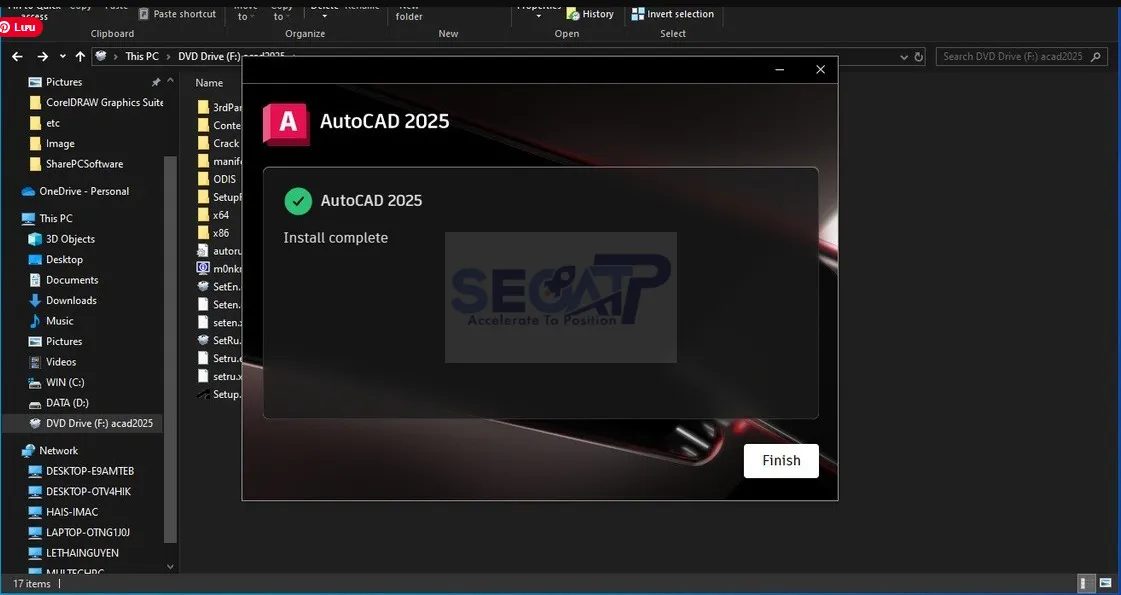Click the search magnifier icon
This screenshot has width=1121, height=595.
tap(1096, 56)
